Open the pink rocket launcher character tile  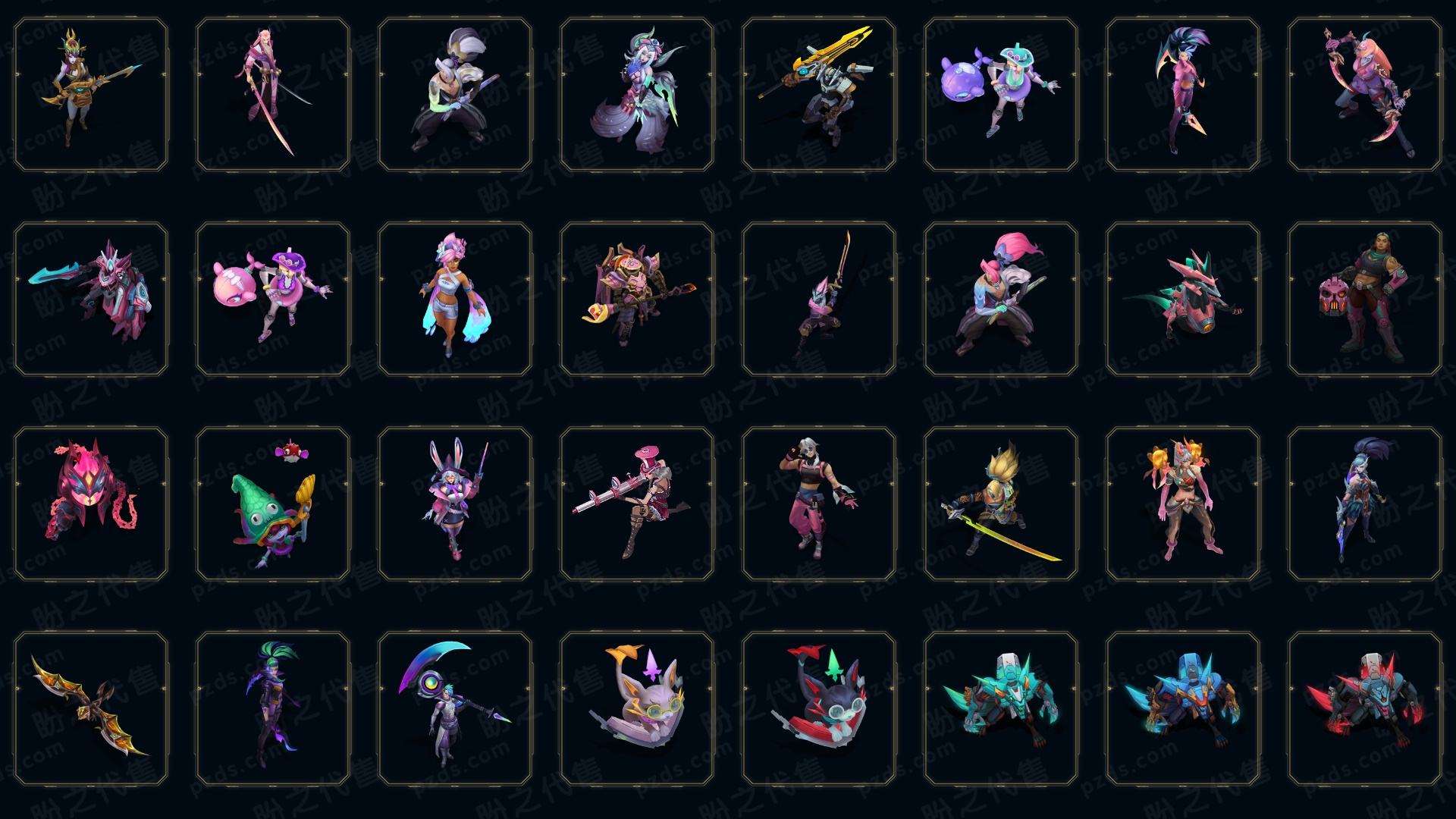coord(637,504)
